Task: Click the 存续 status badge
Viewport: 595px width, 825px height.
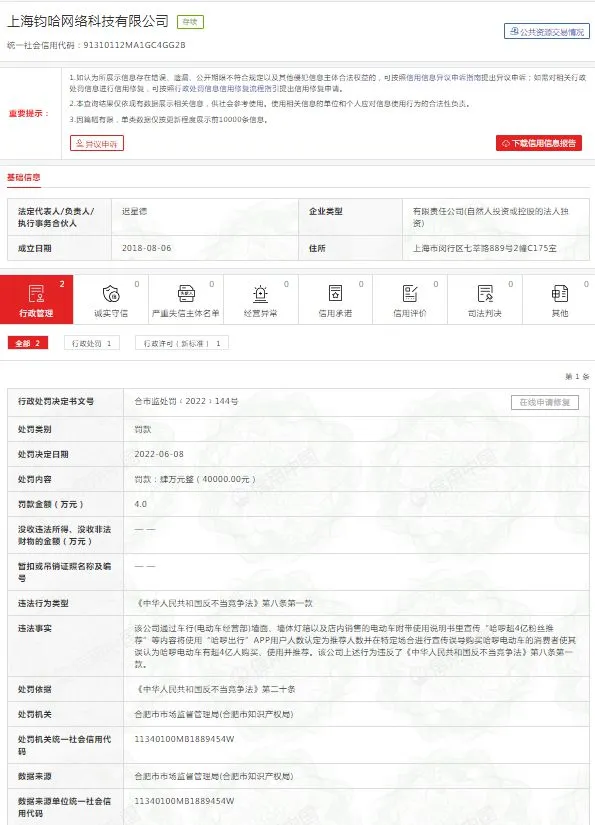Action: coord(190,22)
